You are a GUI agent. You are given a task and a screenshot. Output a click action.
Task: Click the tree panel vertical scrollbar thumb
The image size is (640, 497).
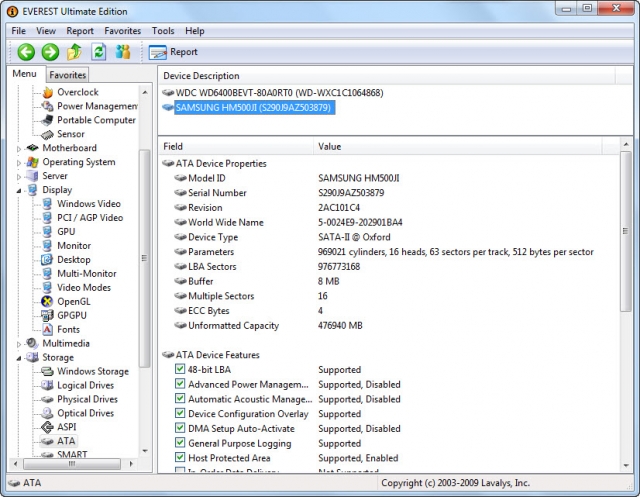(x=144, y=258)
